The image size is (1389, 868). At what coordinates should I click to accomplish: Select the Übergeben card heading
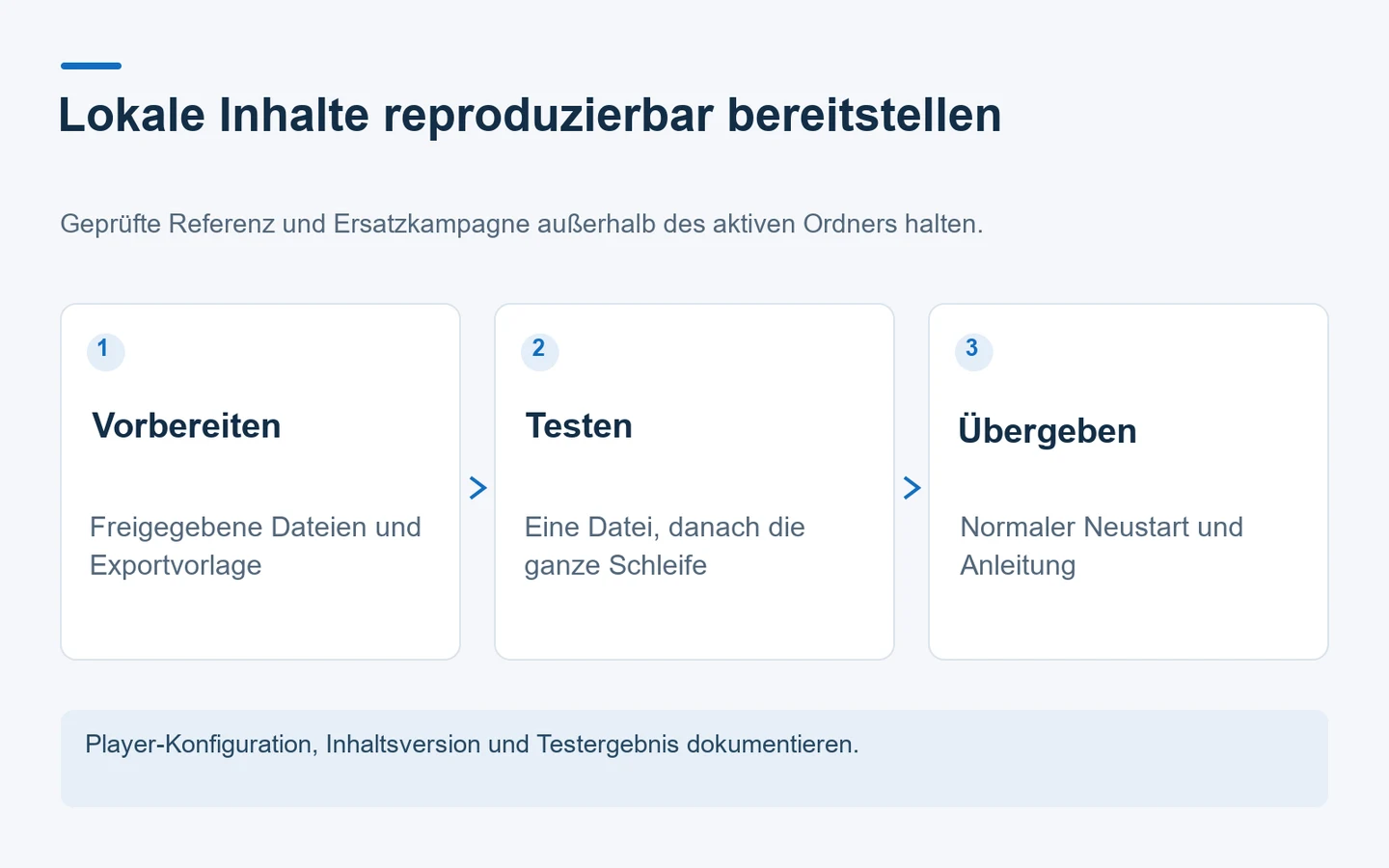pyautogui.click(x=1048, y=430)
